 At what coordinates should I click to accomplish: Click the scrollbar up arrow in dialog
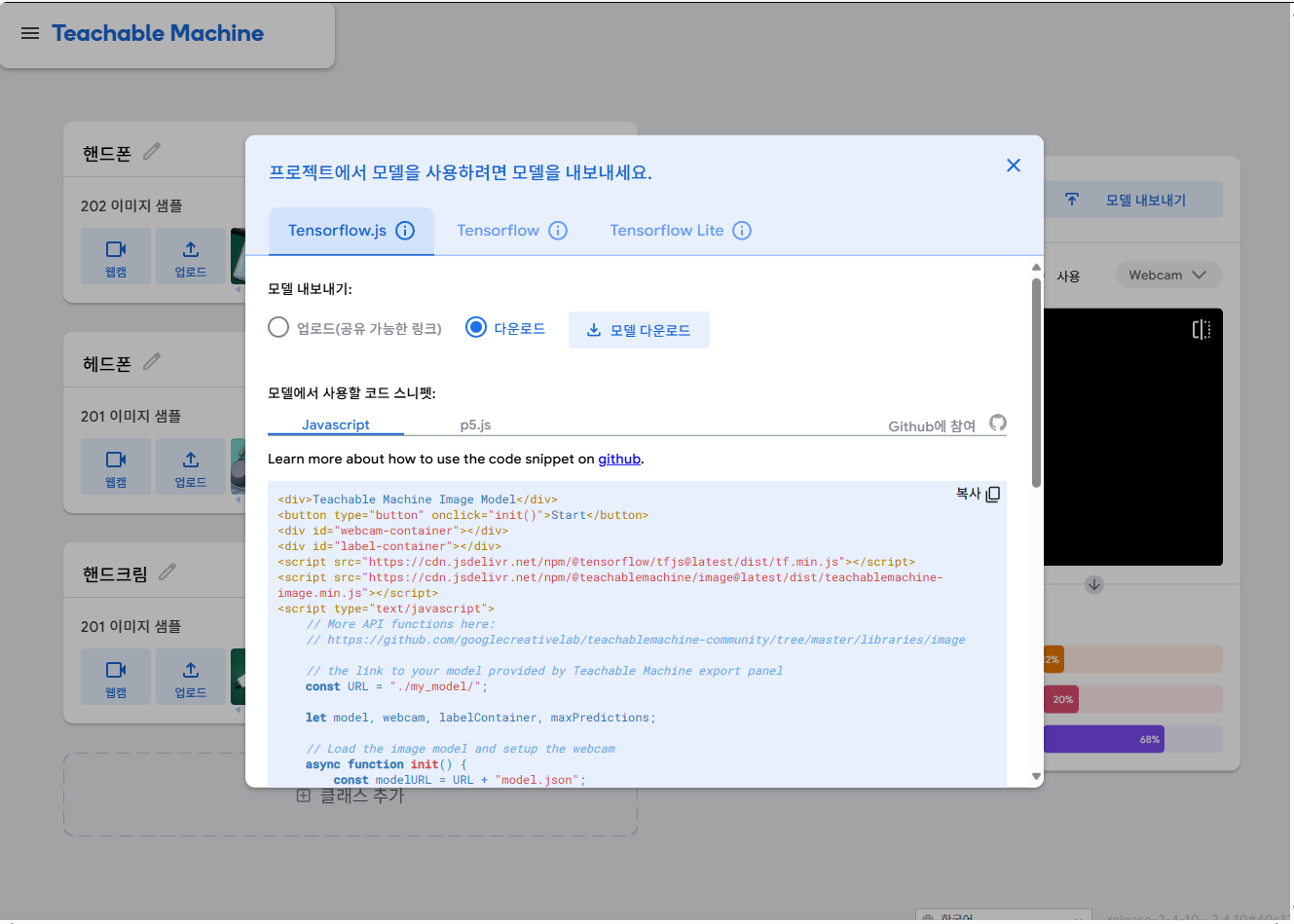click(1036, 267)
